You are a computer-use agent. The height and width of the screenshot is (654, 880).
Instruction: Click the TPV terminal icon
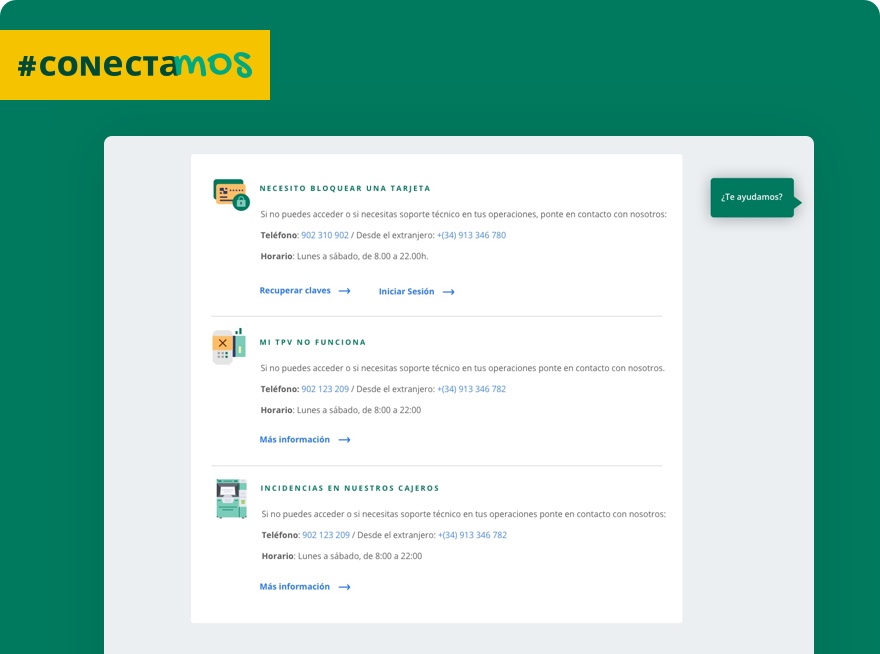point(229,346)
